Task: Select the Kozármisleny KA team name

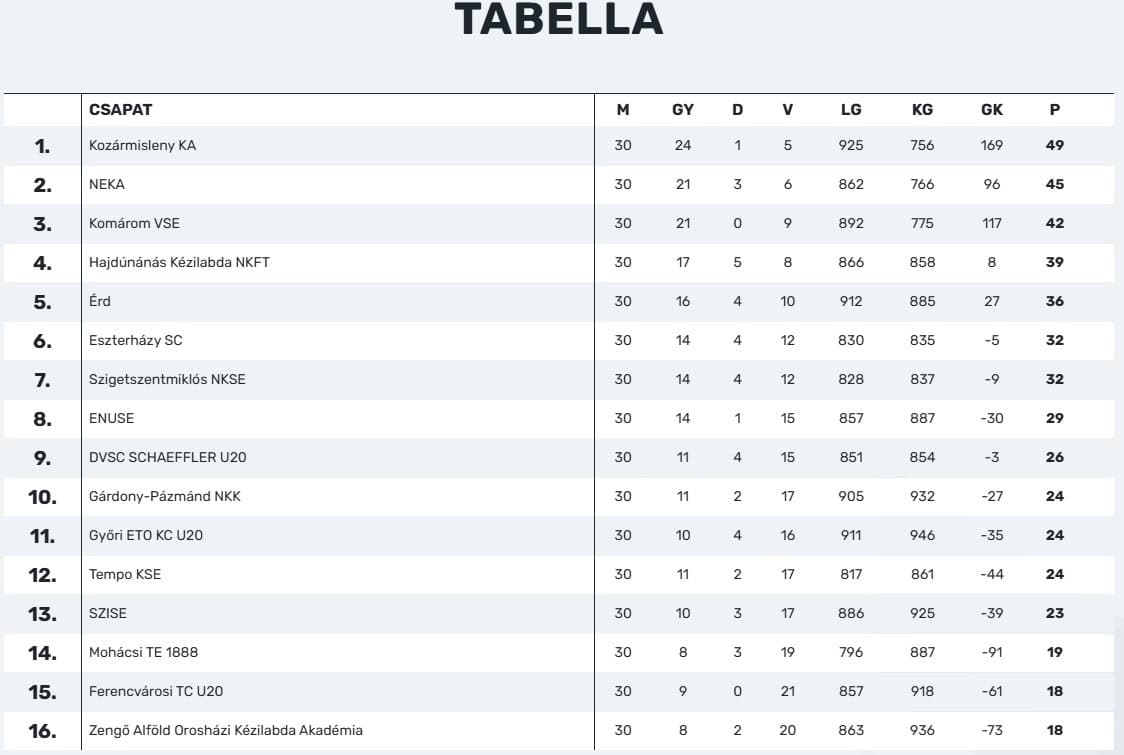Action: pos(142,146)
